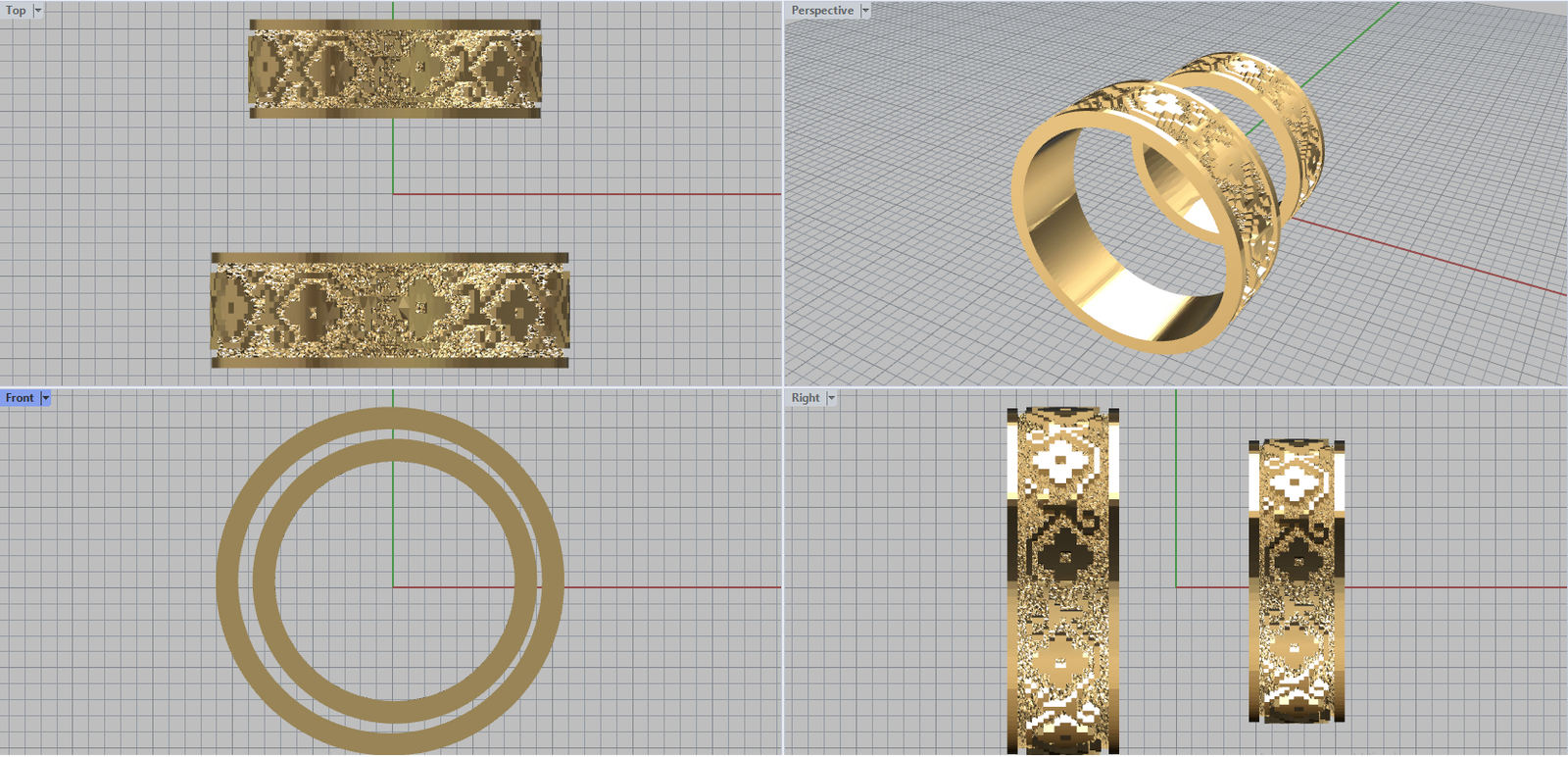1568x757 pixels.
Task: Open the Top viewport dropdown arrow
Action: click(x=38, y=11)
